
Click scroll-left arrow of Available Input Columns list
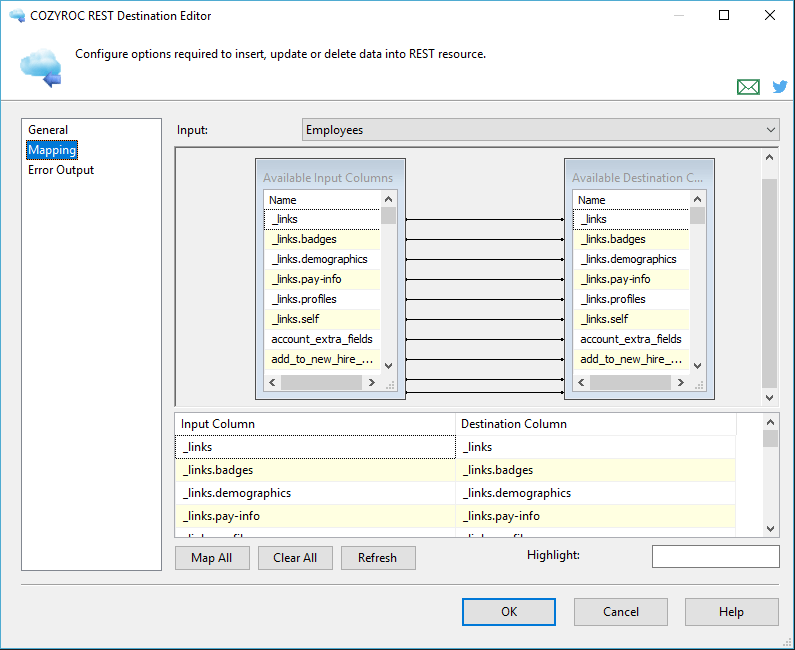(272, 382)
